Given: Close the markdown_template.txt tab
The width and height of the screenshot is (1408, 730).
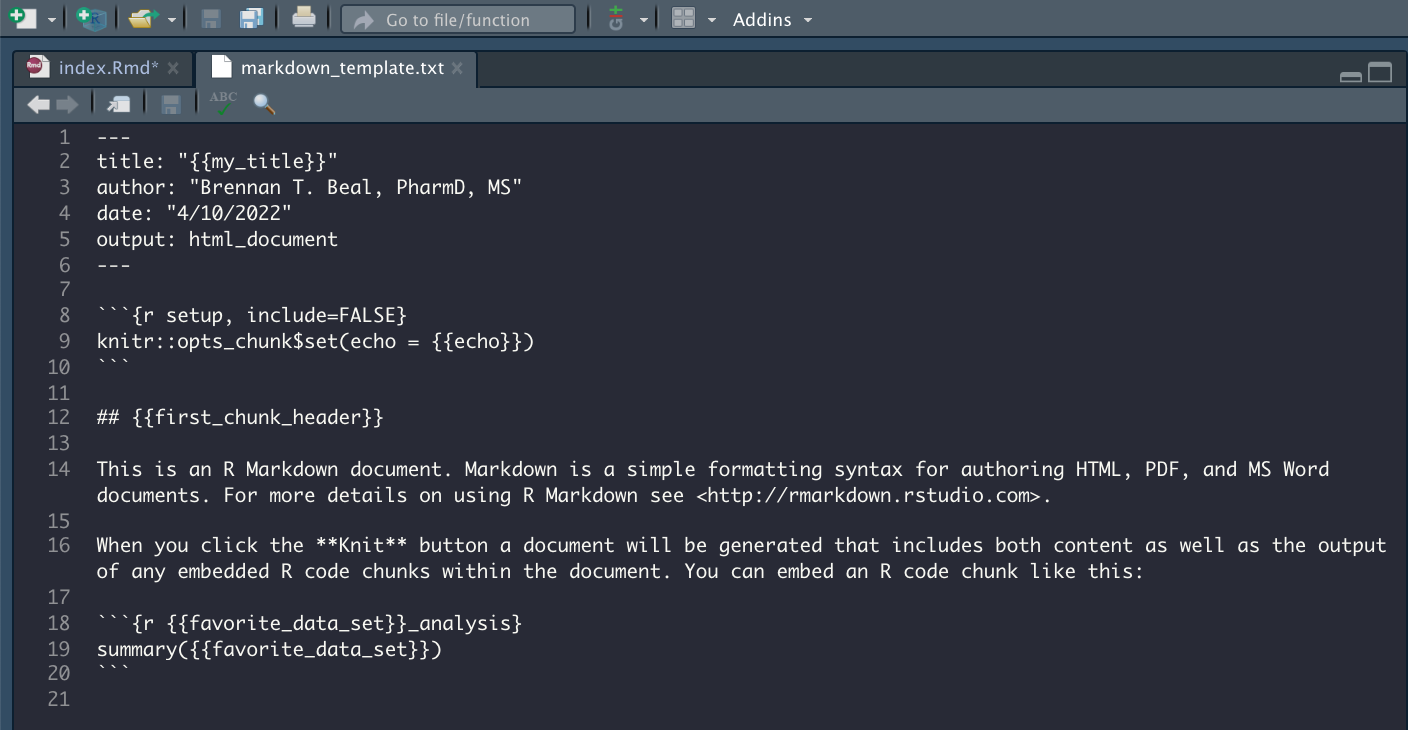Looking at the screenshot, I should click(457, 68).
